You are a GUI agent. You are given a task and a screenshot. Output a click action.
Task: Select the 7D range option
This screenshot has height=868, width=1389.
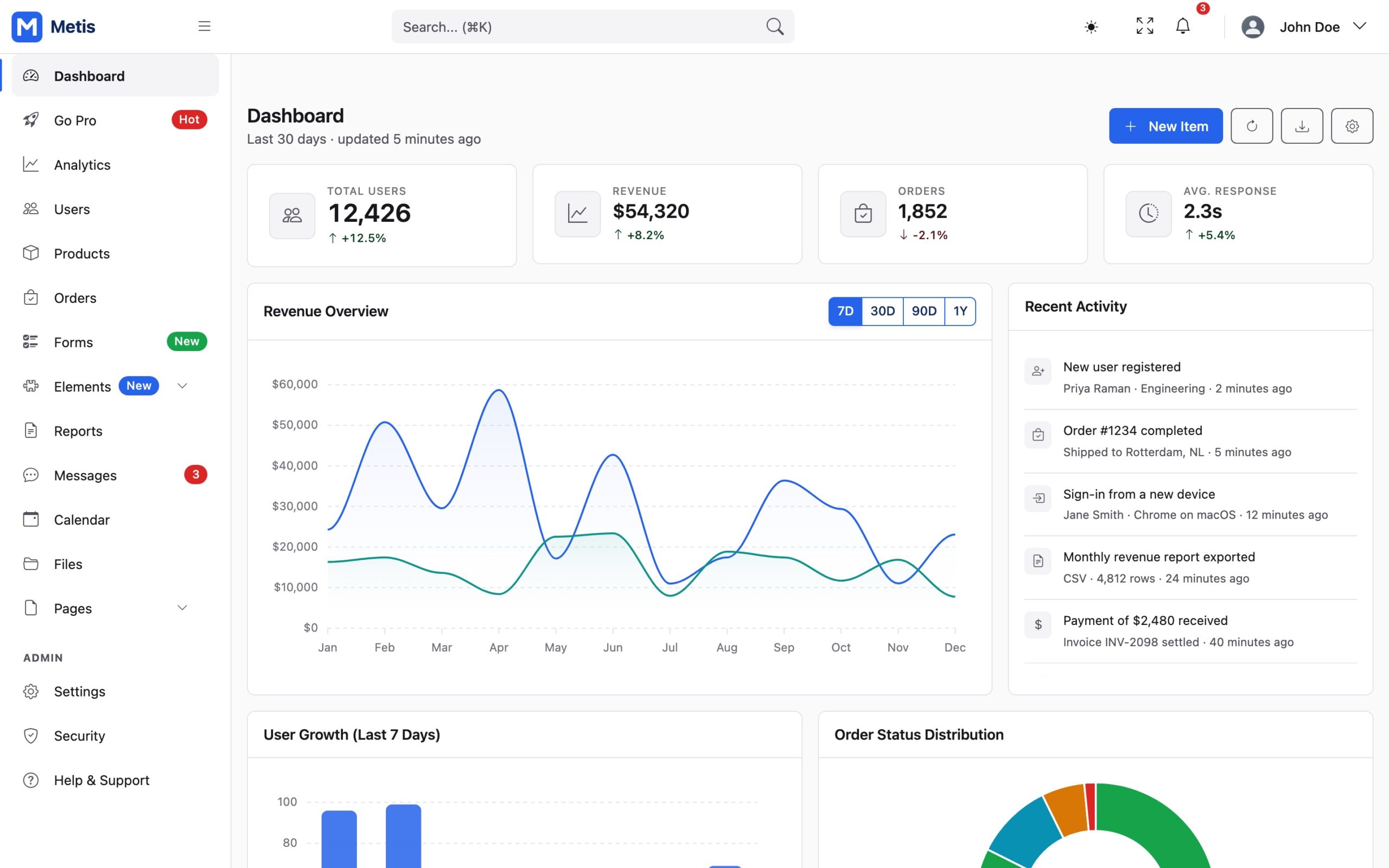pyautogui.click(x=845, y=311)
